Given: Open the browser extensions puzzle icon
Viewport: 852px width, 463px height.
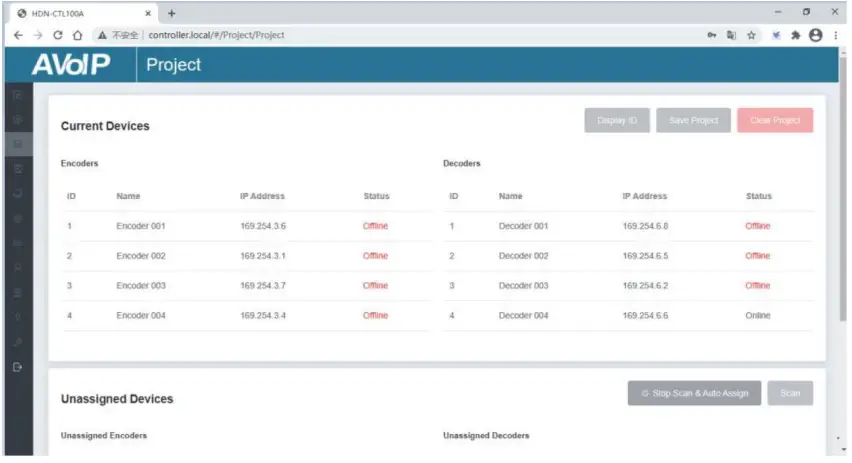Looking at the screenshot, I should point(795,35).
